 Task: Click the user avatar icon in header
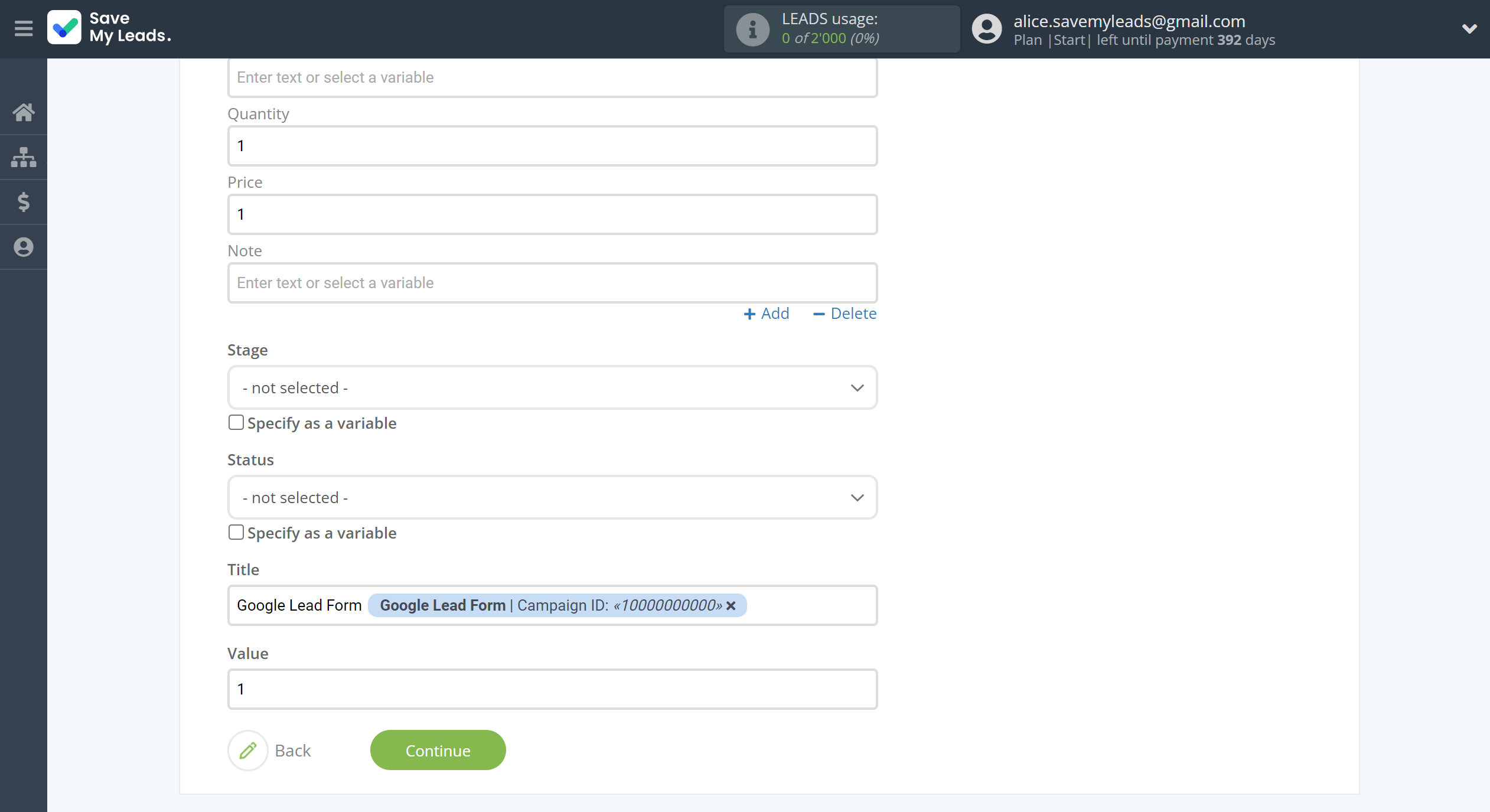tap(987, 29)
